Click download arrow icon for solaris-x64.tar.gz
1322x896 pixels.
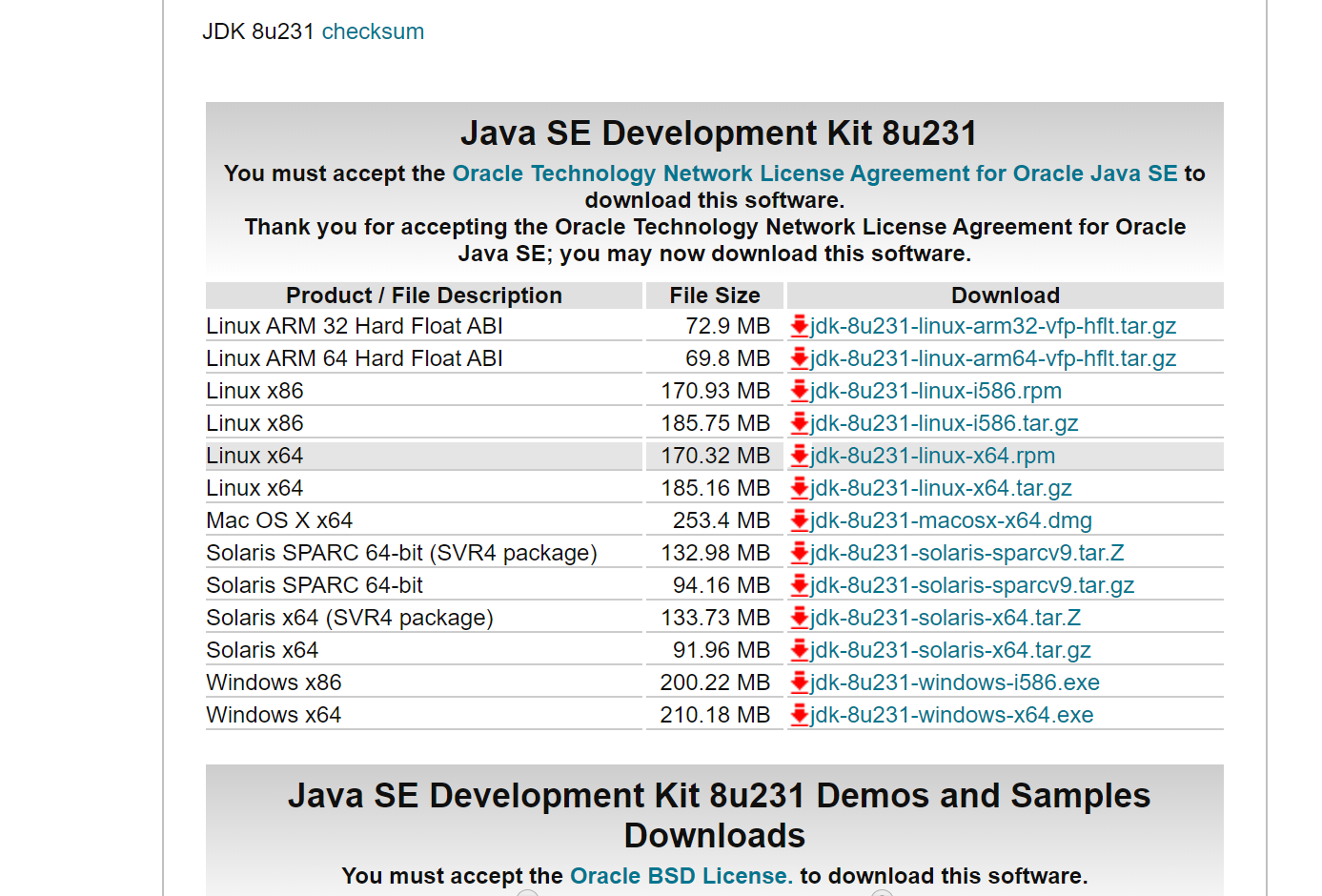(x=800, y=650)
